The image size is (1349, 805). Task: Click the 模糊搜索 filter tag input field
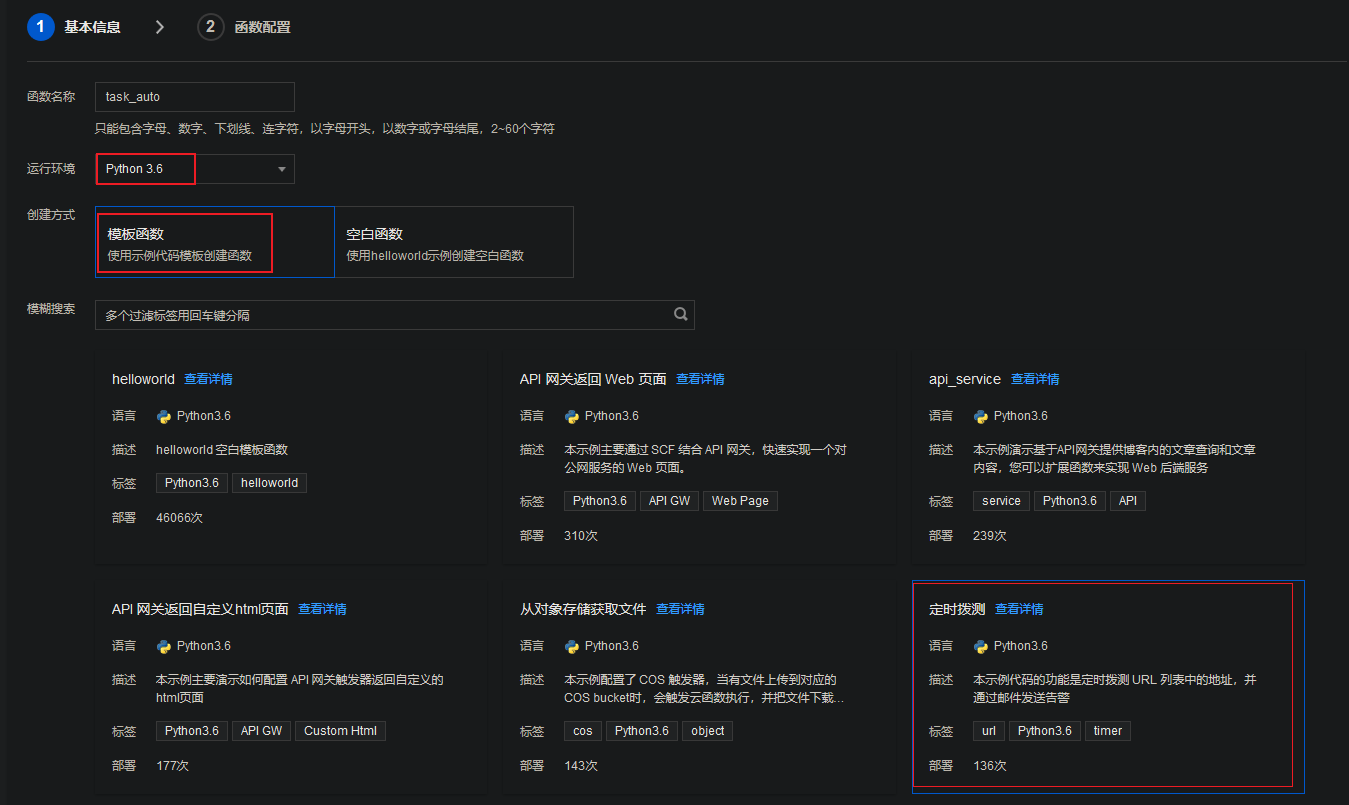(x=395, y=315)
